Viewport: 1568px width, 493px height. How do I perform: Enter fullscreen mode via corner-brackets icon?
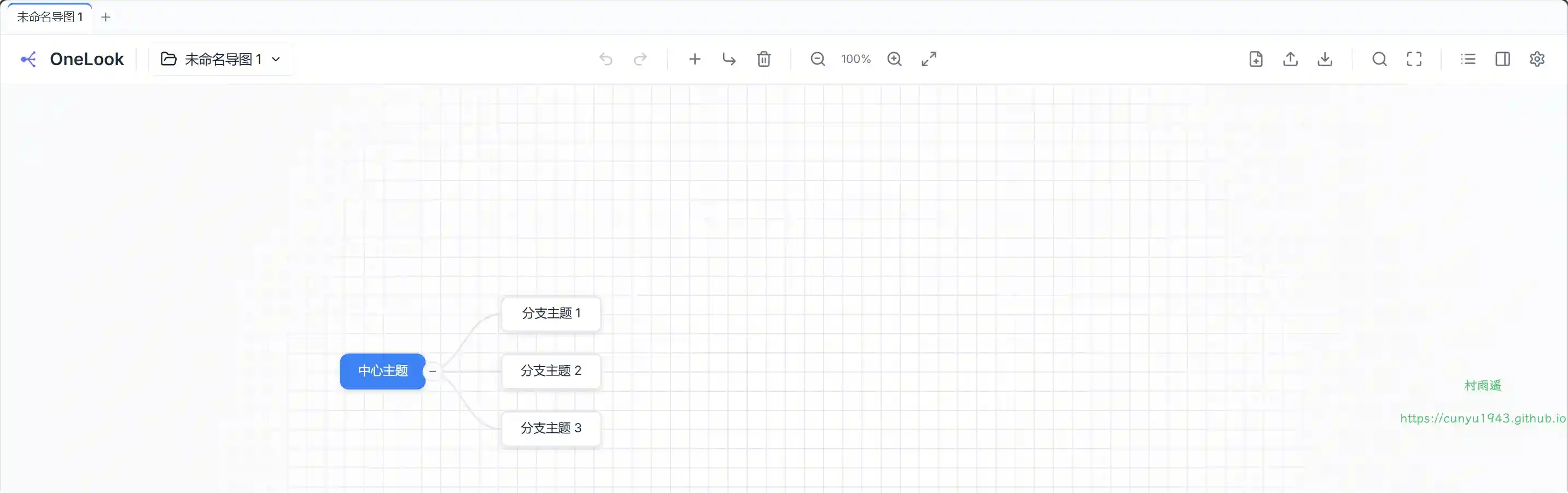tap(1414, 59)
